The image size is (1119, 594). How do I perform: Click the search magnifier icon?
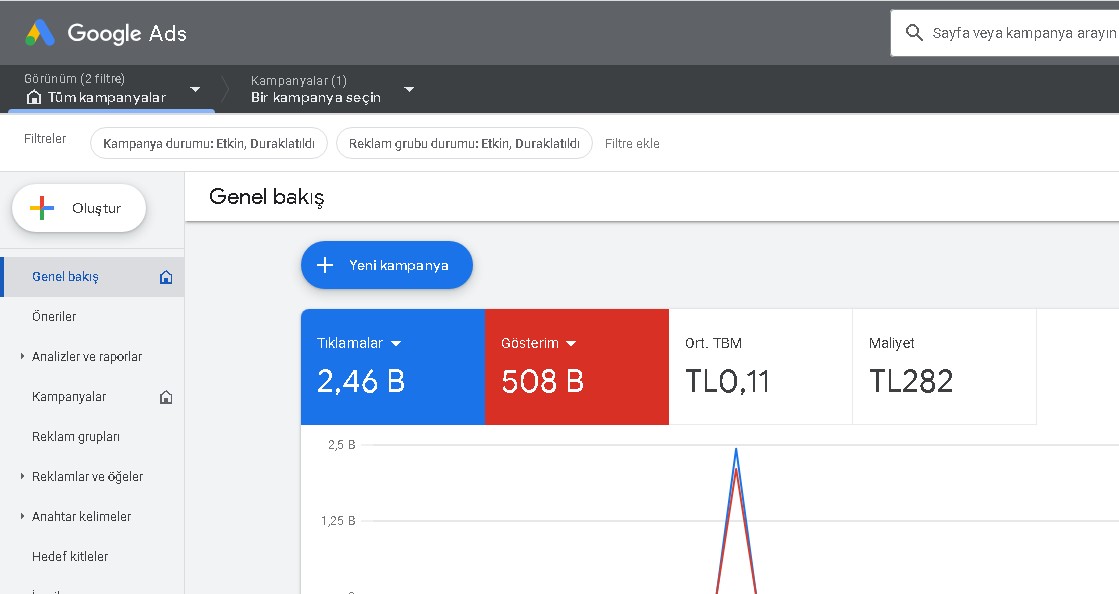pyautogui.click(x=913, y=33)
